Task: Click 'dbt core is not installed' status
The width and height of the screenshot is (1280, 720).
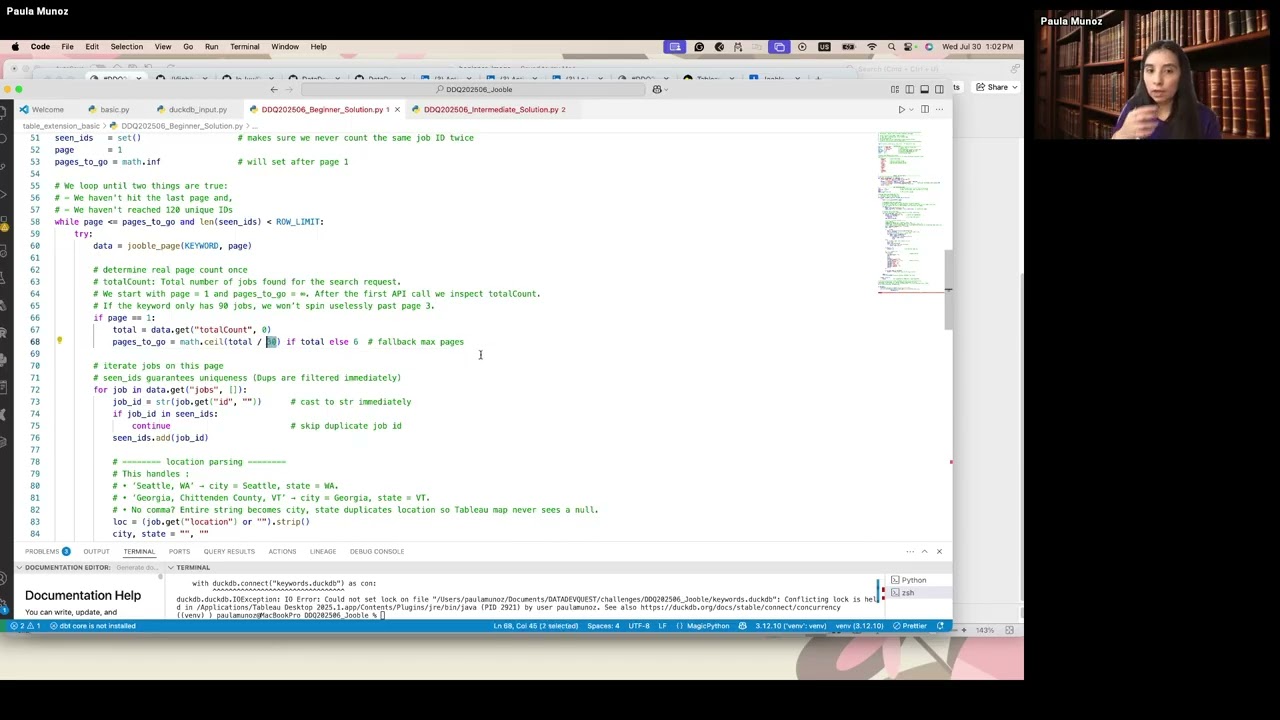Action: coord(93,626)
